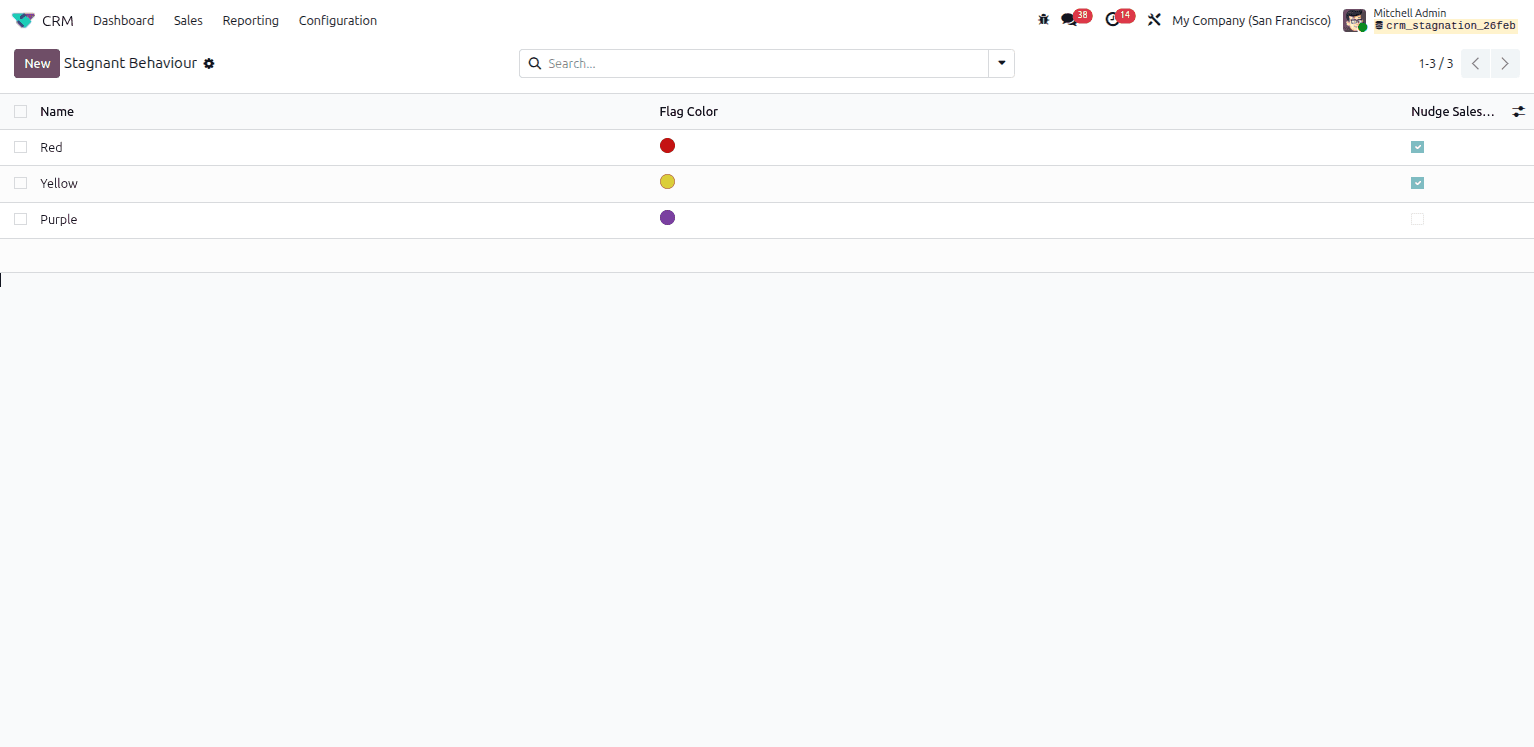Go to the next page chevron
This screenshot has width=1534, height=747.
(1504, 63)
